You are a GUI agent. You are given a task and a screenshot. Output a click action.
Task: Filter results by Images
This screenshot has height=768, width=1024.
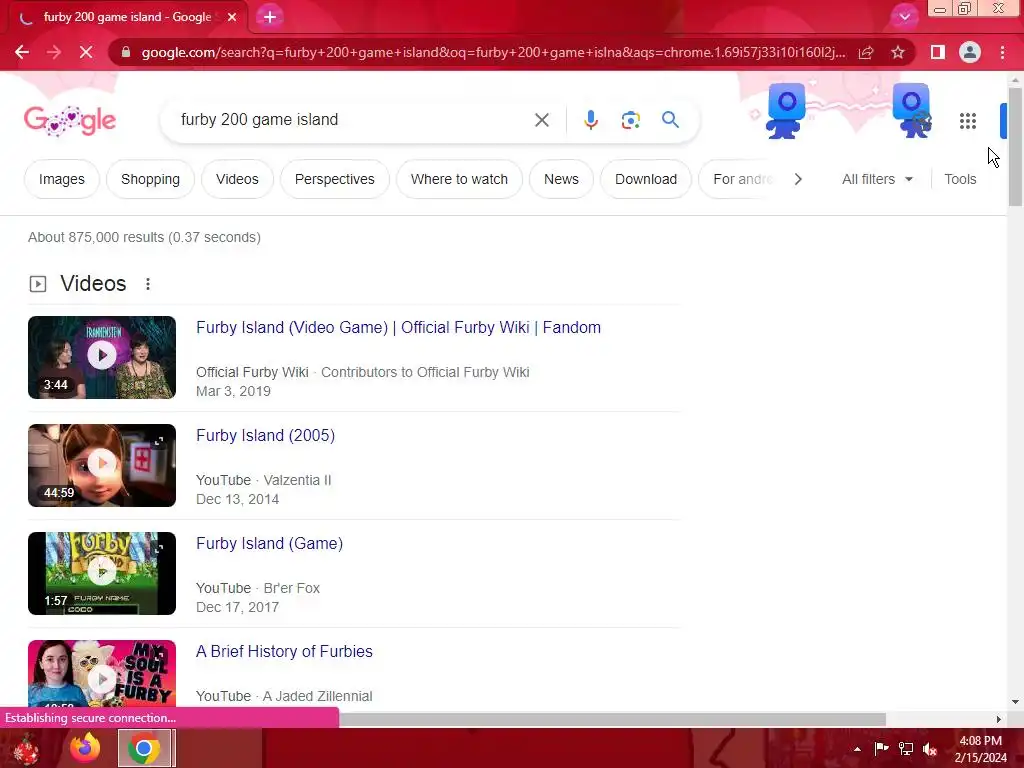pyautogui.click(x=62, y=179)
